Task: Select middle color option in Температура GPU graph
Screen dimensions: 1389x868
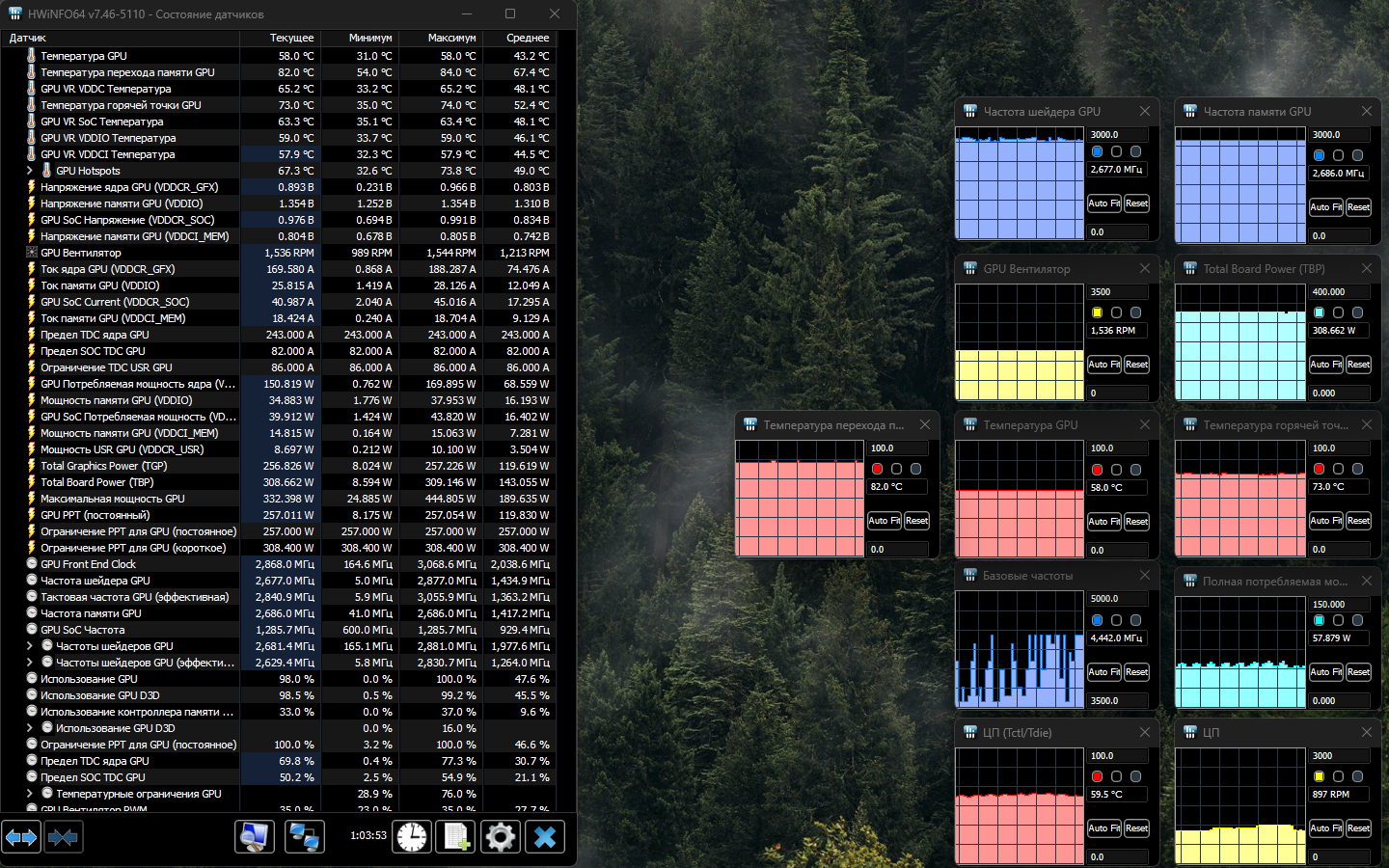Action: tap(1116, 470)
